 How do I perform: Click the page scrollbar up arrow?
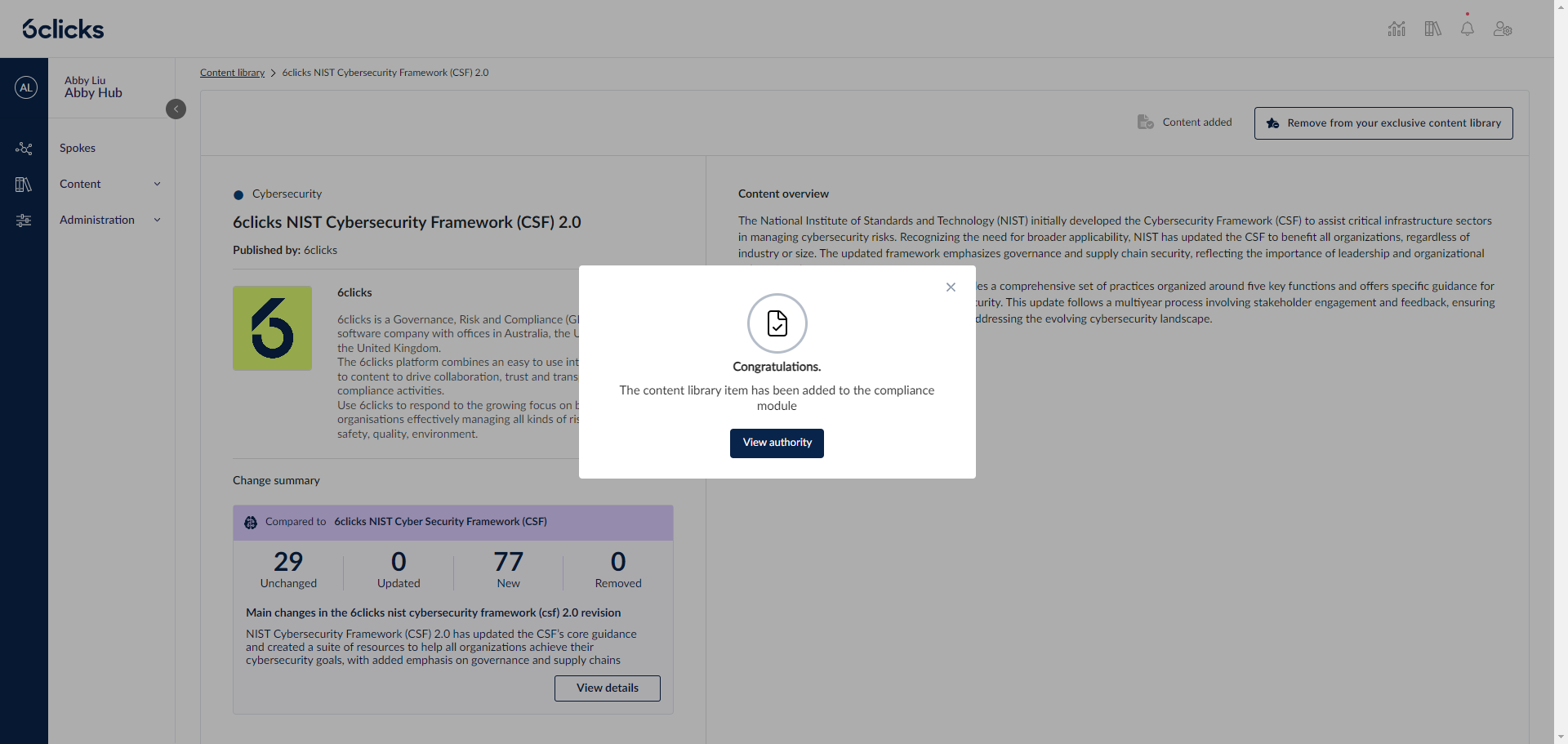[1561, 7]
